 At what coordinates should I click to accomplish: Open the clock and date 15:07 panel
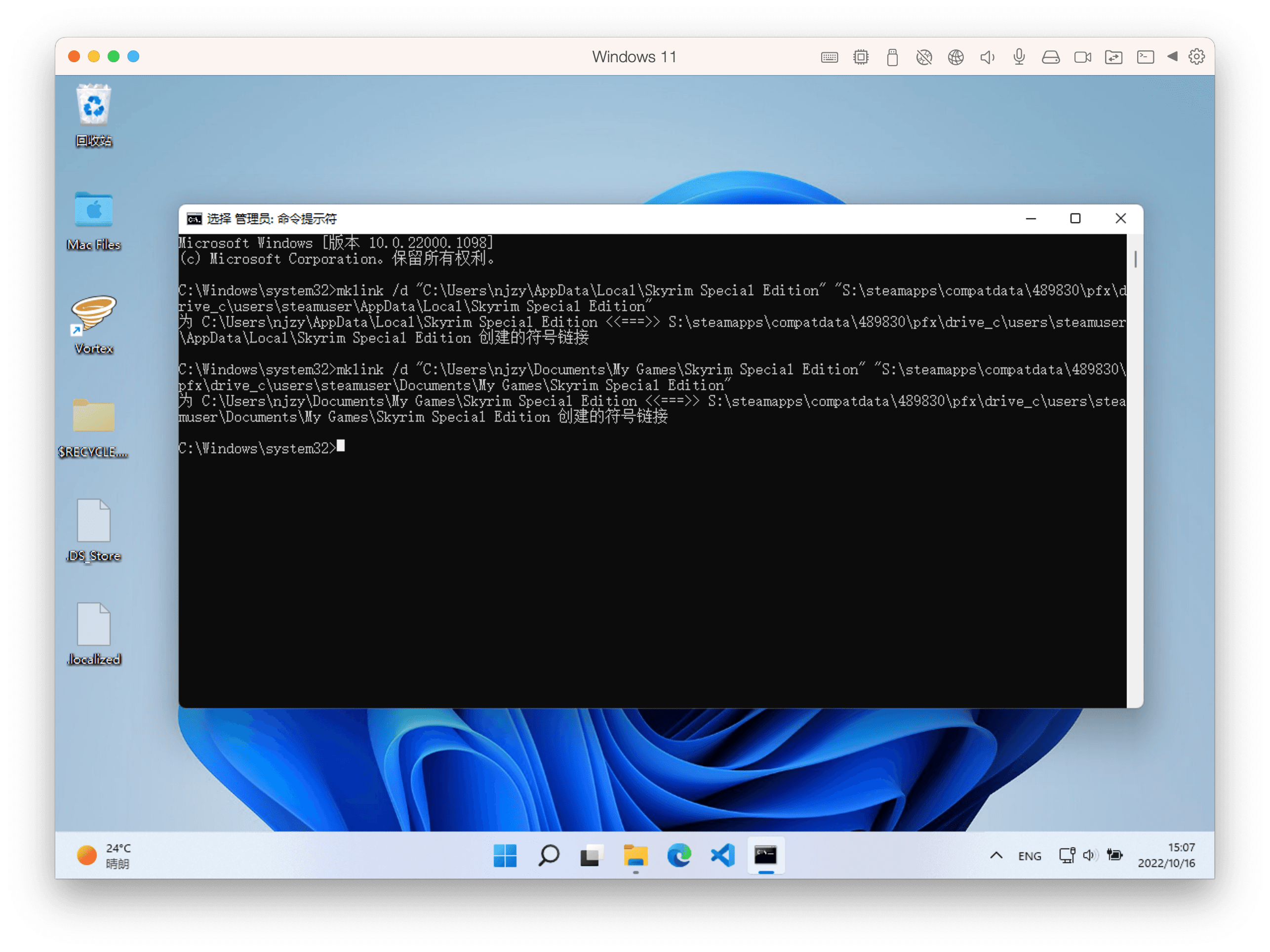pyautogui.click(x=1166, y=856)
